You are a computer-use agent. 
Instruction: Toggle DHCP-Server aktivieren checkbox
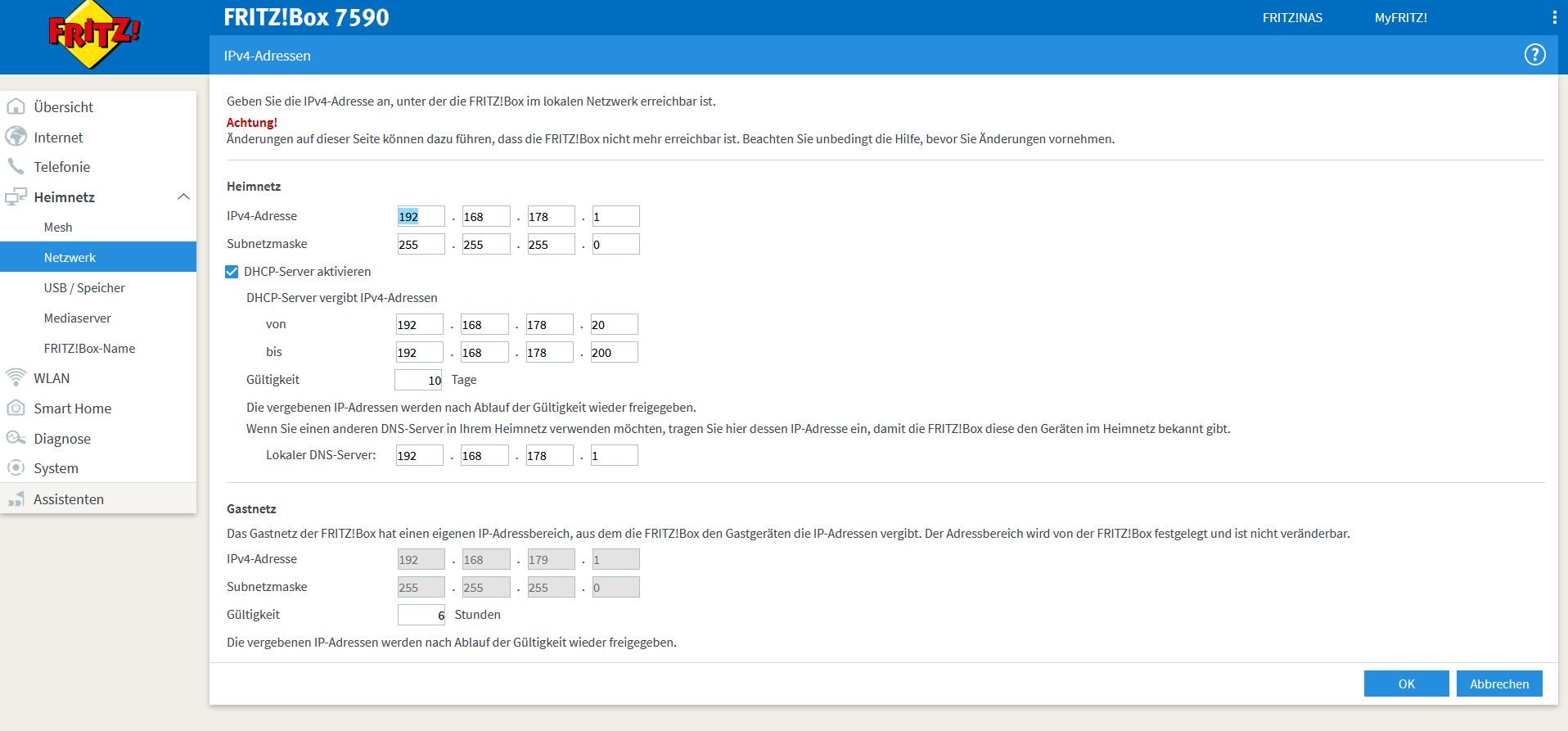coord(232,272)
